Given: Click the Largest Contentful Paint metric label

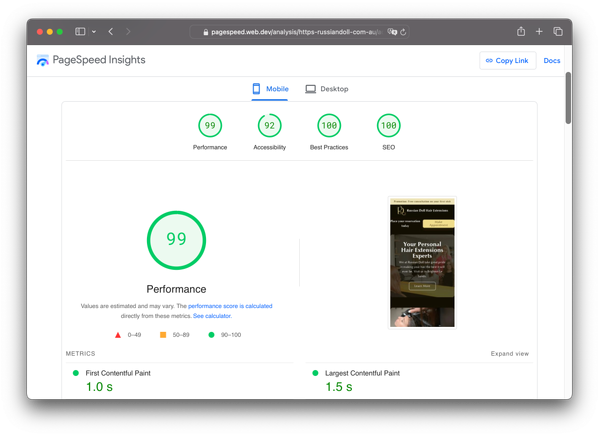Looking at the screenshot, I should [362, 373].
